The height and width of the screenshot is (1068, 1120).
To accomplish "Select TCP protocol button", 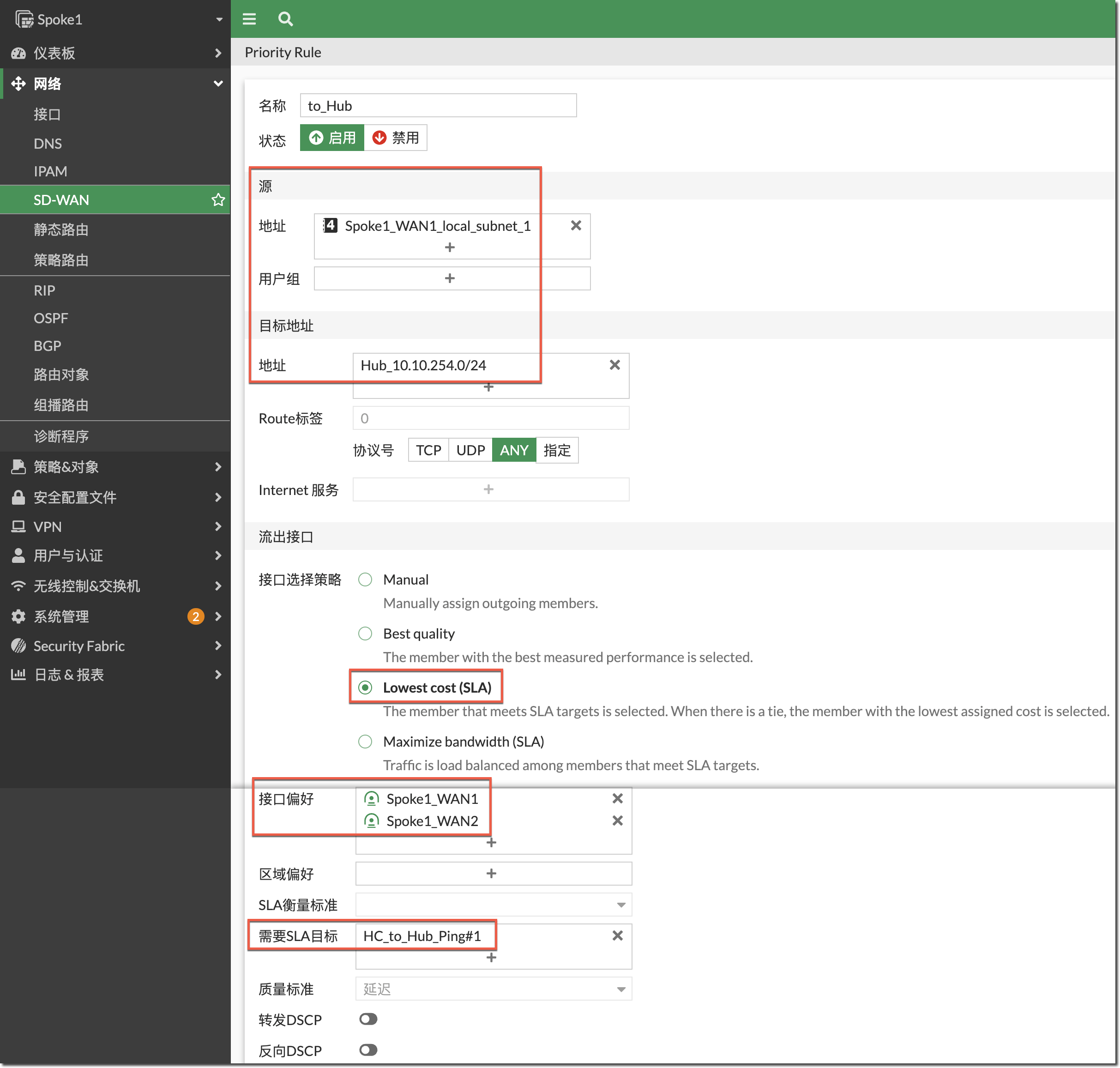I will tap(428, 450).
